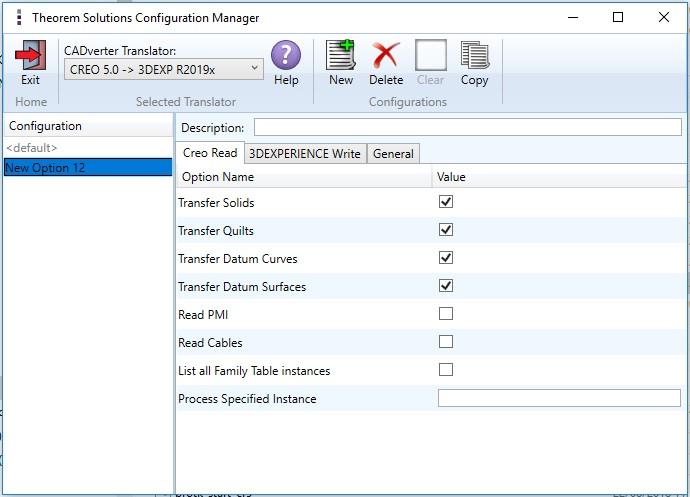Screen dimensions: 690x497
Task: Click the Transfer Solids option label
Action: 216,203
